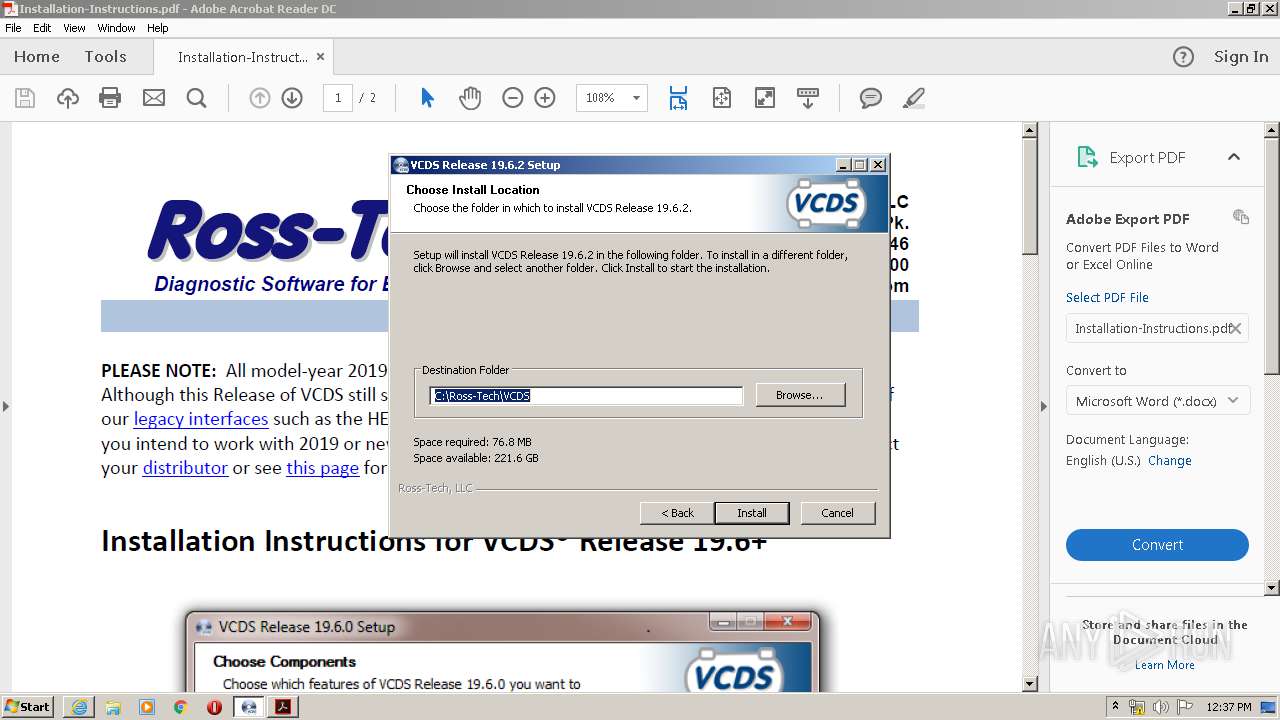This screenshot has width=1280, height=720.
Task: Switch to the Home tab
Action: pos(37,57)
